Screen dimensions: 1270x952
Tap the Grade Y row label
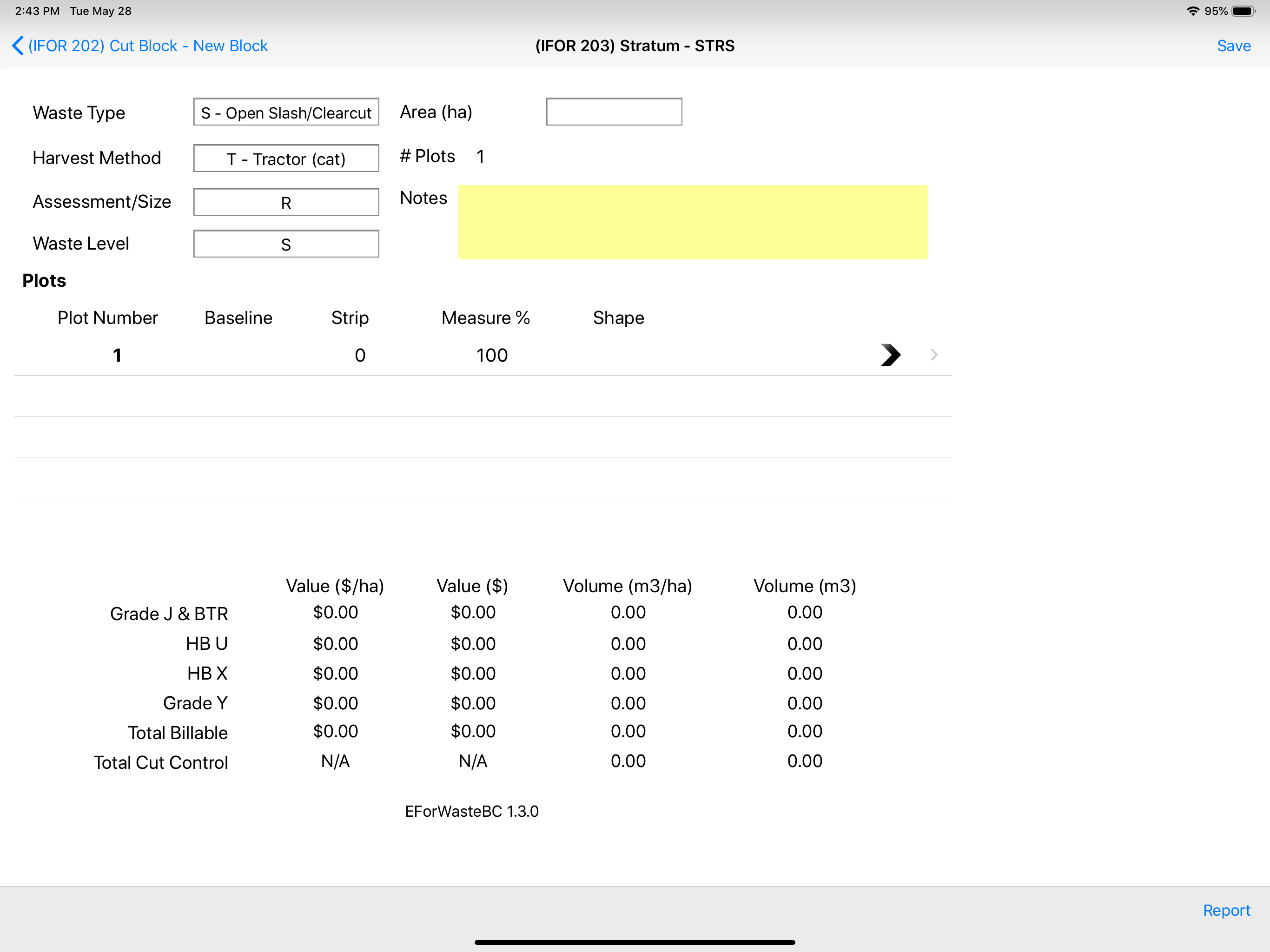(x=195, y=703)
